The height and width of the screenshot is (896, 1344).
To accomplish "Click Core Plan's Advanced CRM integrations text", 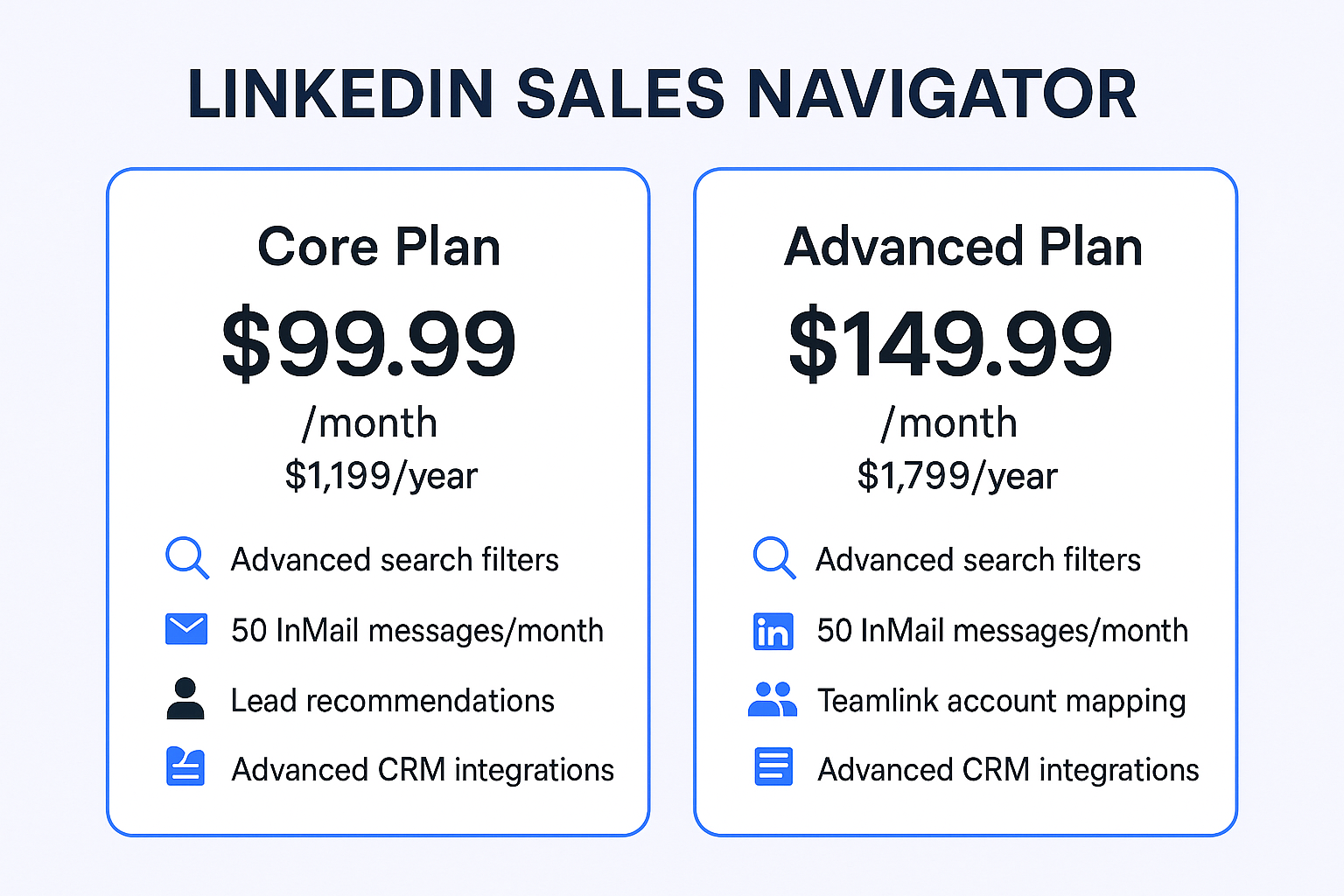I will 423,770.
